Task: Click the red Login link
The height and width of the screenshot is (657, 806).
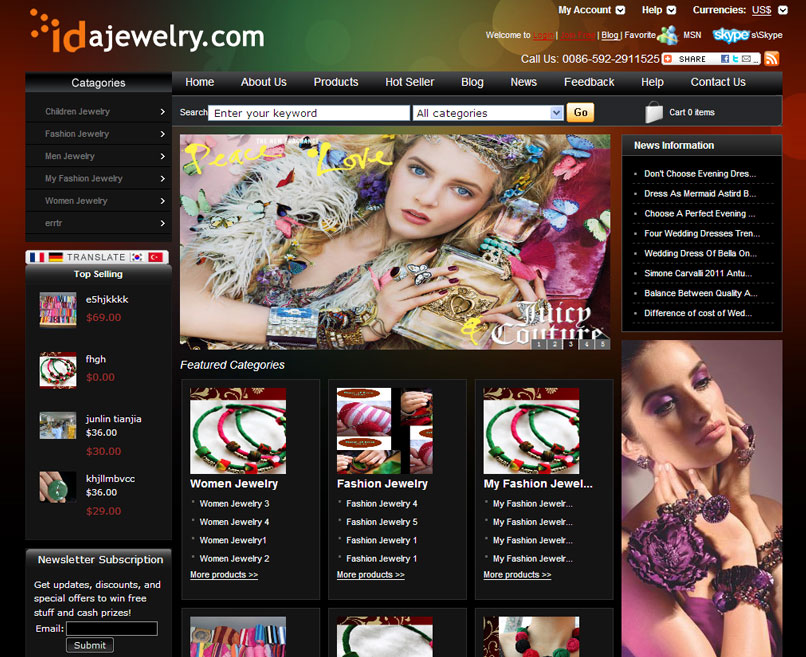Action: click(x=543, y=35)
